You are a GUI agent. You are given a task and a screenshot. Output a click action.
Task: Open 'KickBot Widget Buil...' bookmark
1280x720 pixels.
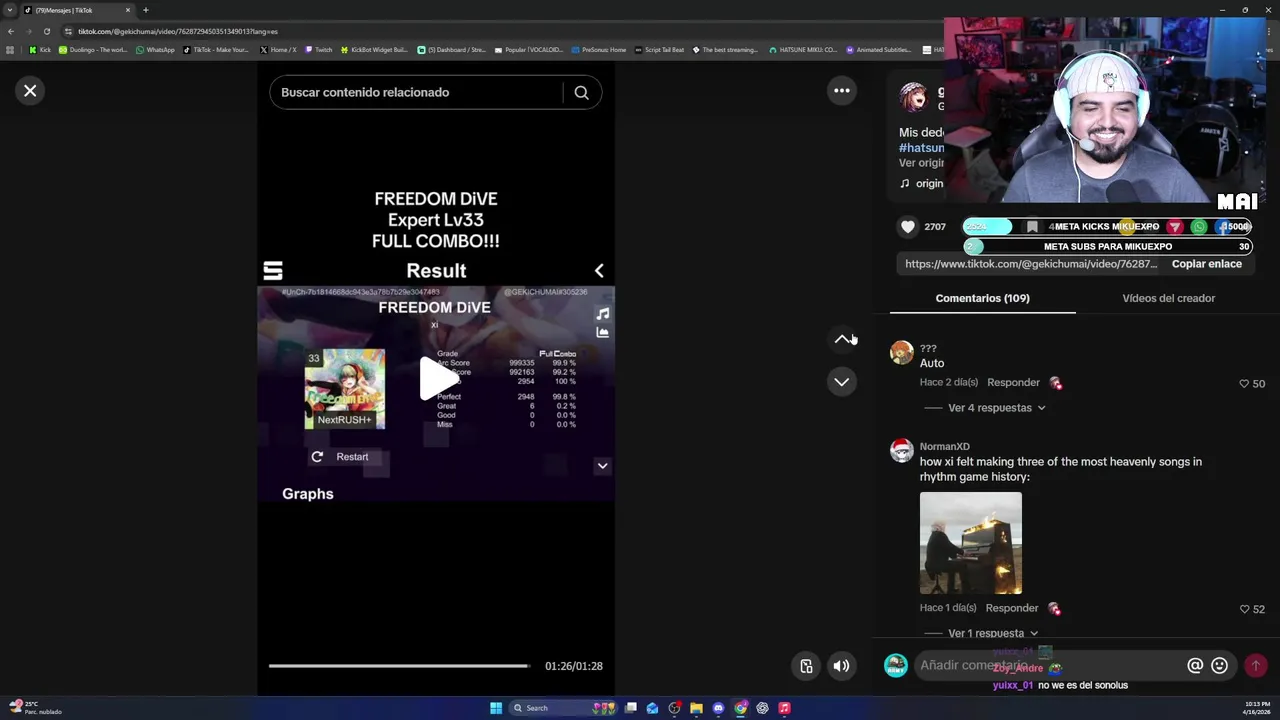(x=374, y=50)
